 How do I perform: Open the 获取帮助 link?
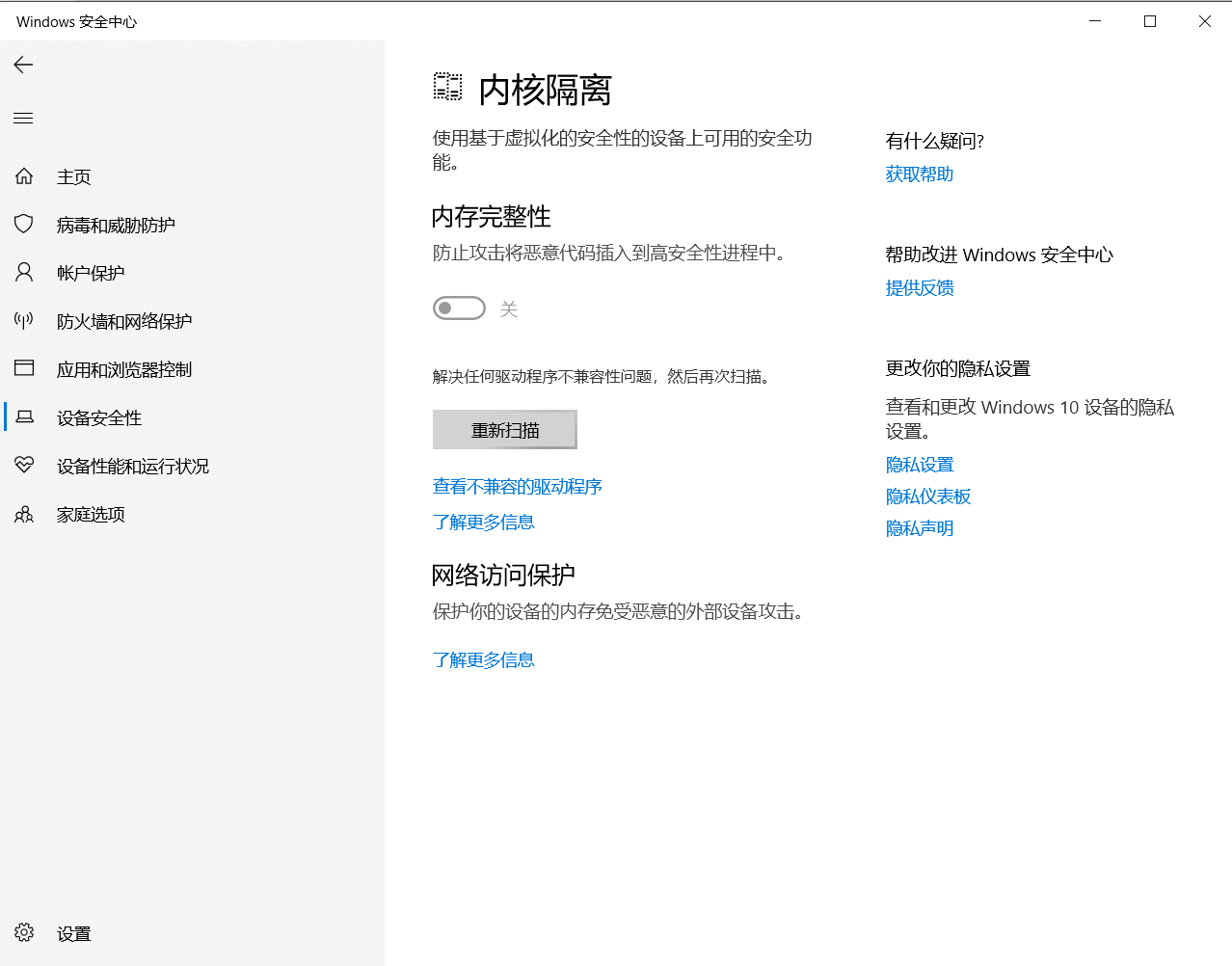coord(920,174)
